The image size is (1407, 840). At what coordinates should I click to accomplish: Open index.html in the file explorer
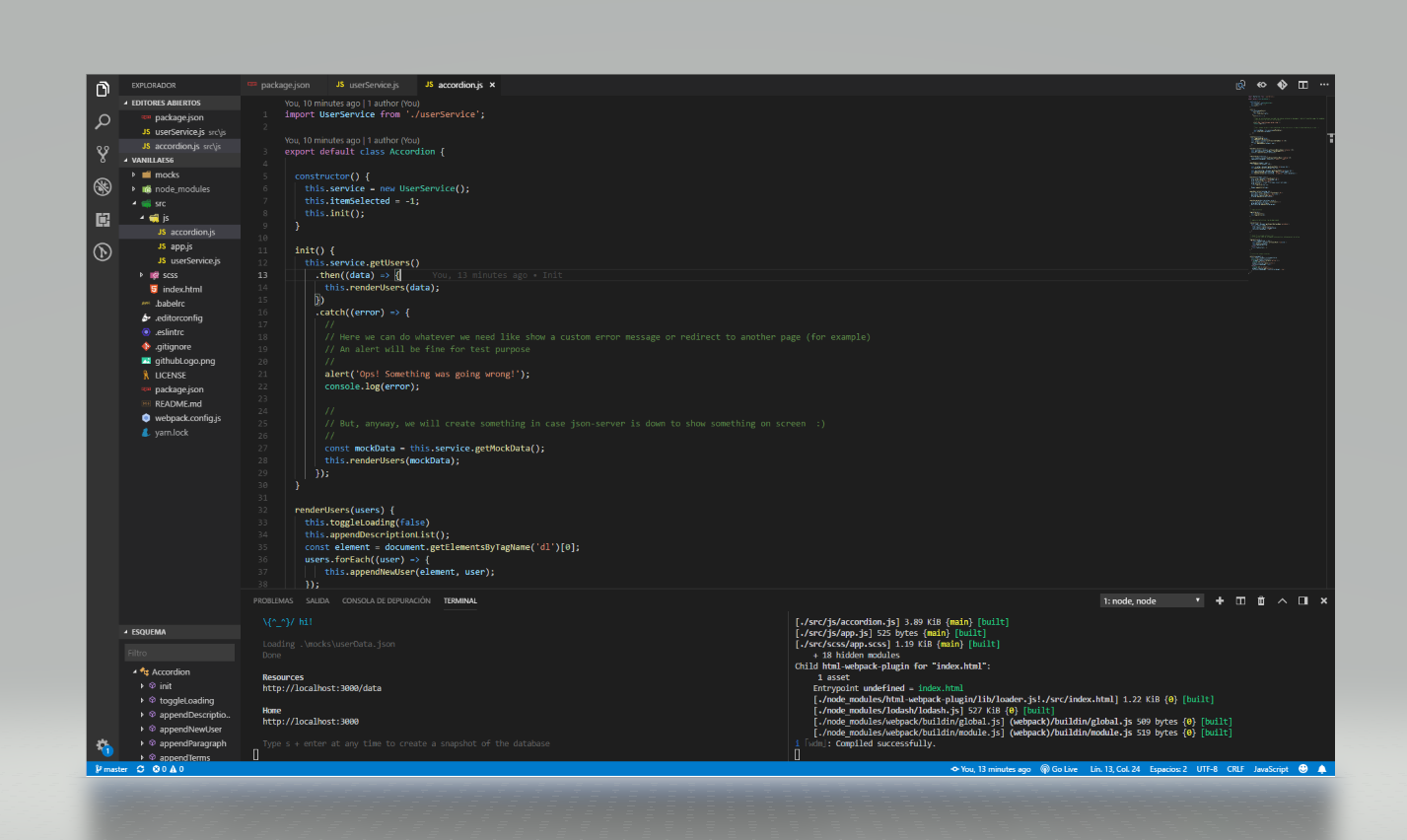tap(180, 289)
